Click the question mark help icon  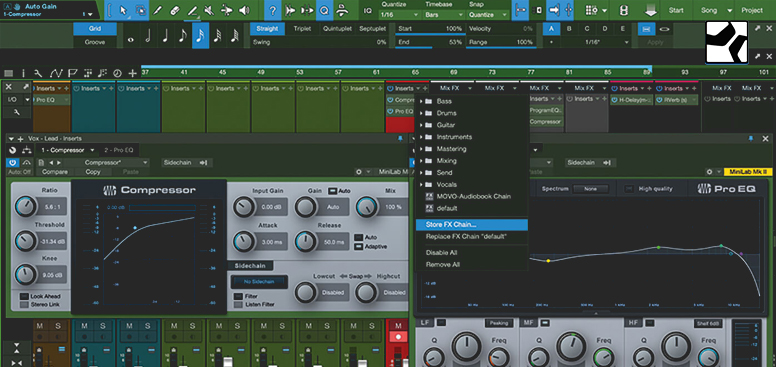pyautogui.click(x=273, y=10)
